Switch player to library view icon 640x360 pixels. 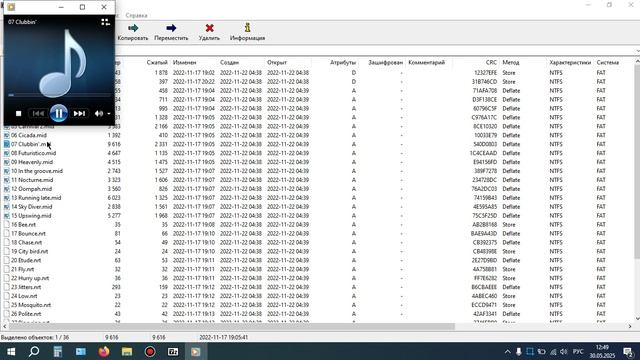point(105,22)
